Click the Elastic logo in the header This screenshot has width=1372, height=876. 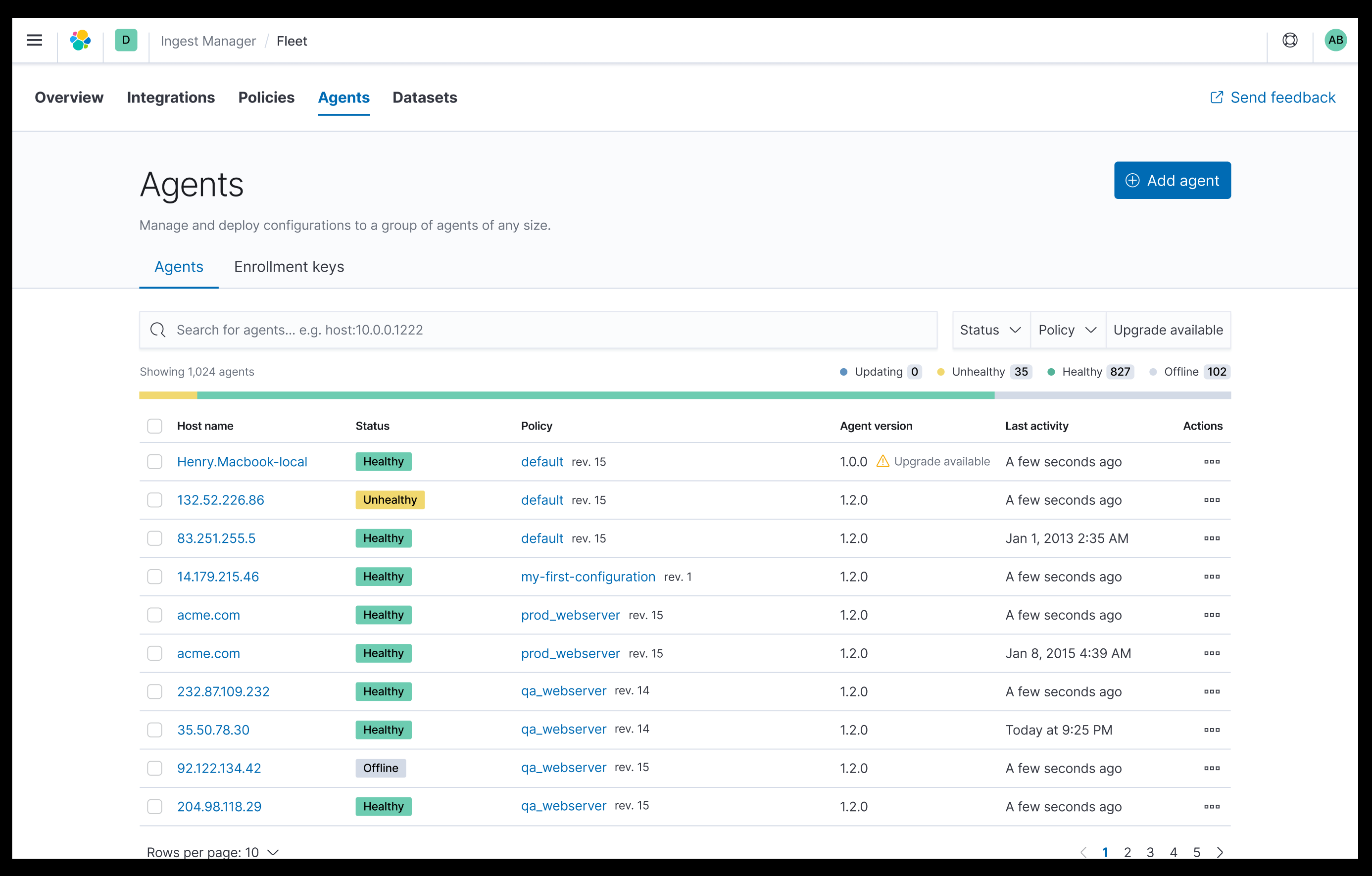point(80,40)
